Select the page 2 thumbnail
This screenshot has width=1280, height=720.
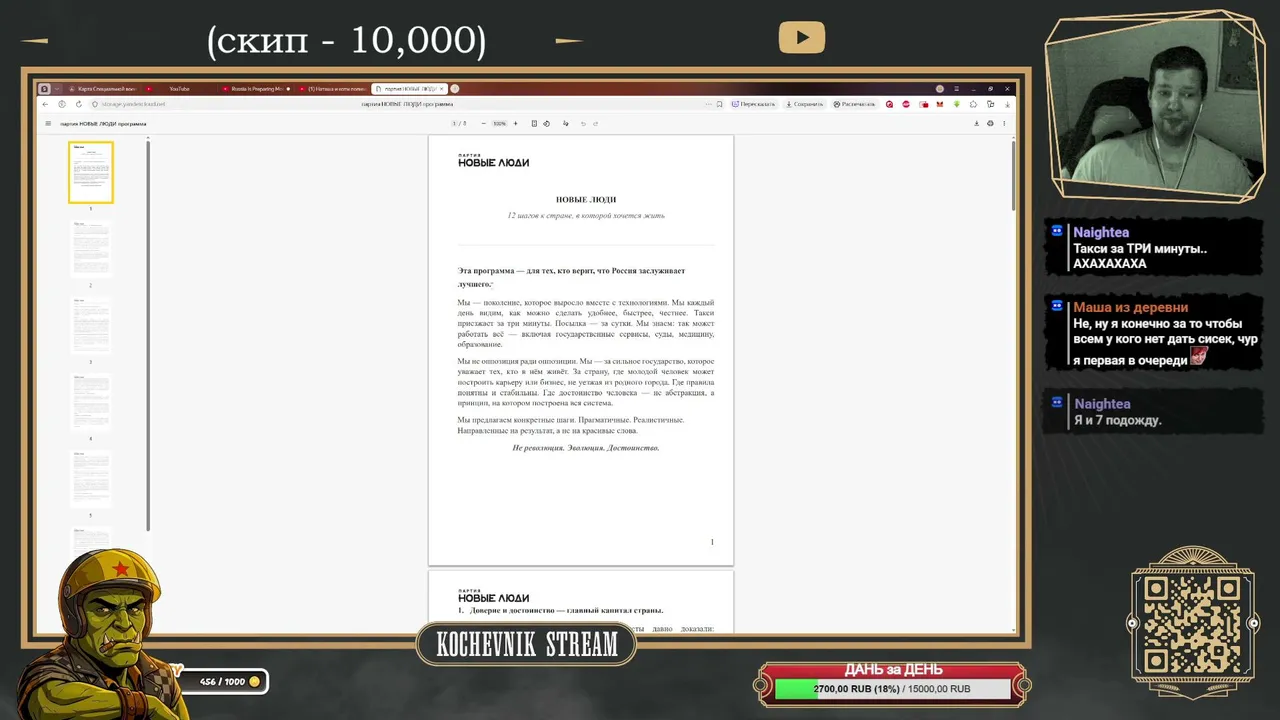pyautogui.click(x=91, y=249)
